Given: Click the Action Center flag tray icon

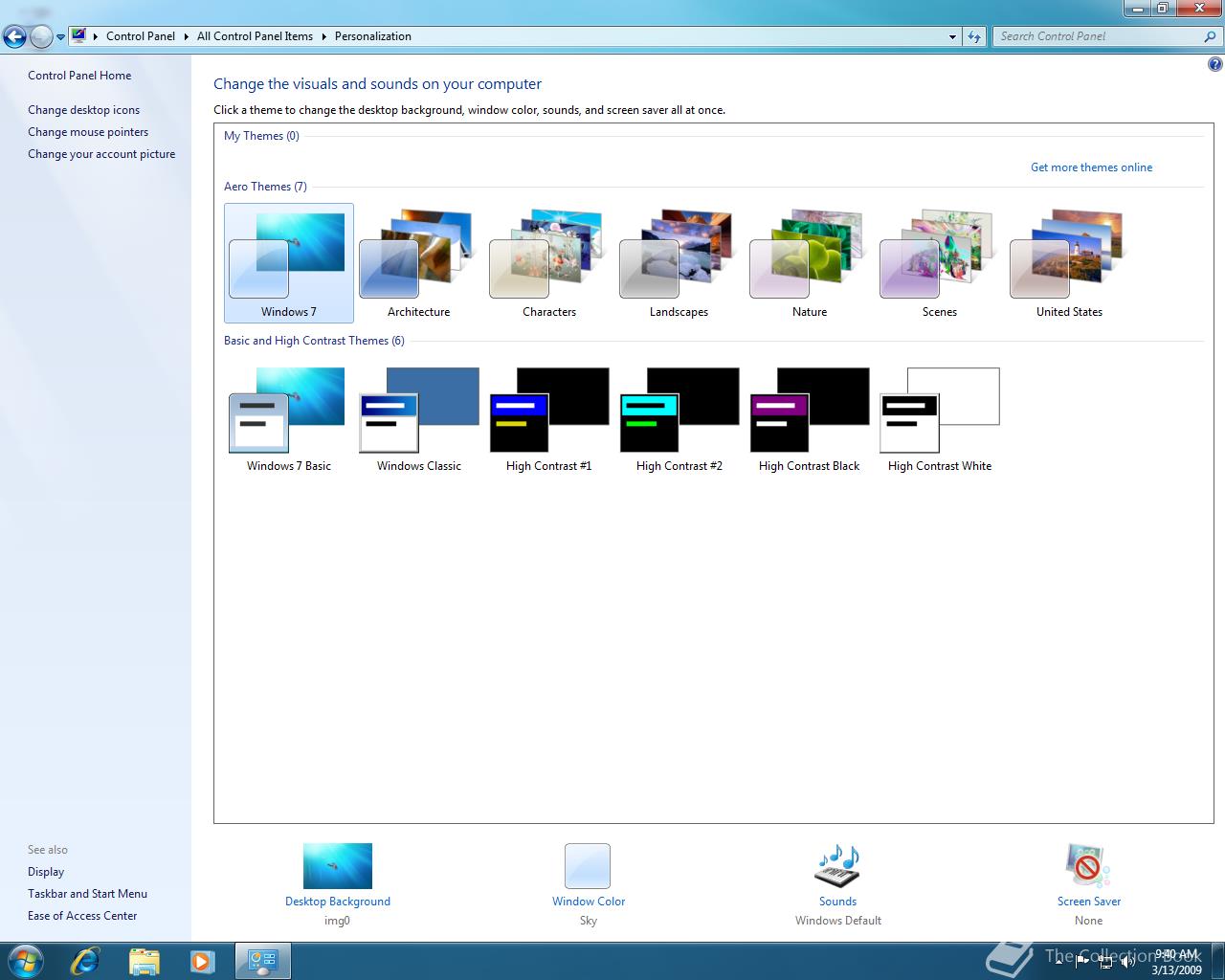Looking at the screenshot, I should [x=1082, y=961].
